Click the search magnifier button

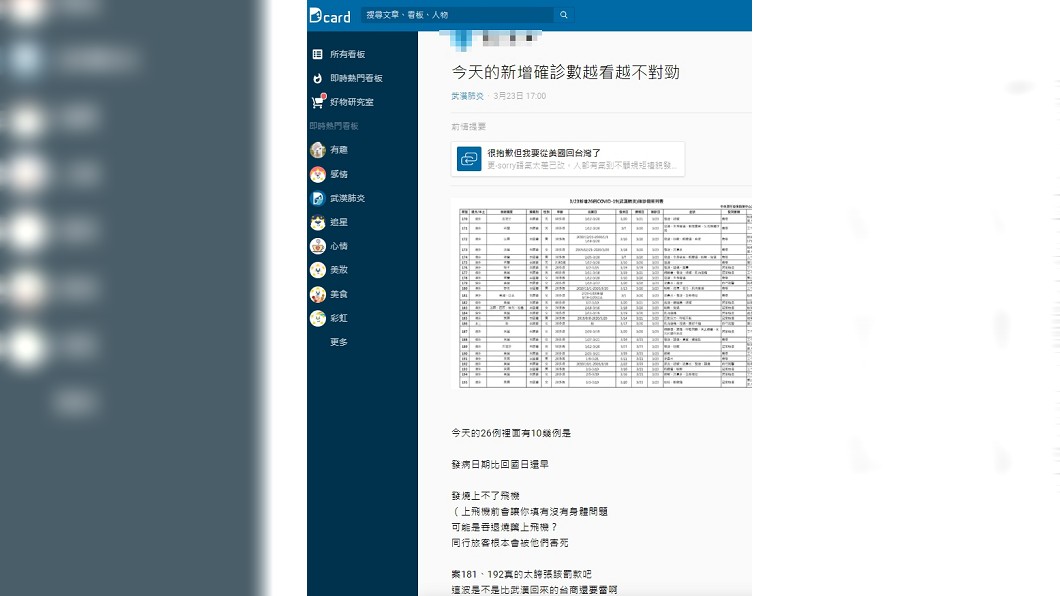[564, 15]
